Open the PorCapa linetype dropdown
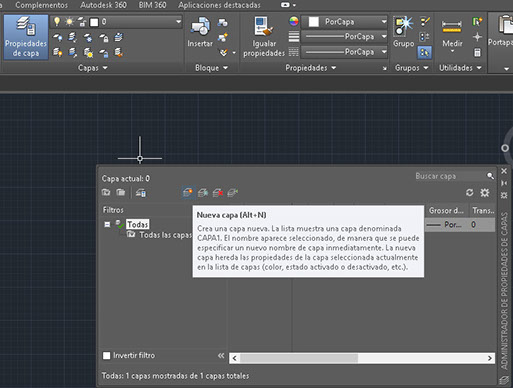513x388 pixels. point(384,52)
